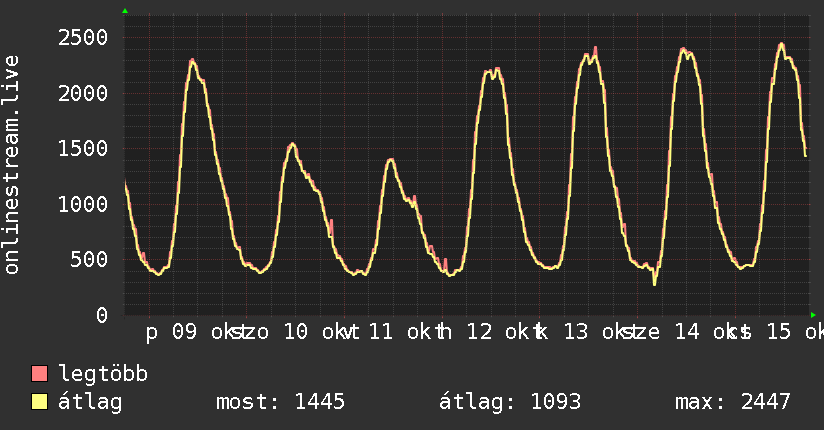The image size is (824, 430).
Task: Click the '13 okt' x-axis date label
Action: 602,332
